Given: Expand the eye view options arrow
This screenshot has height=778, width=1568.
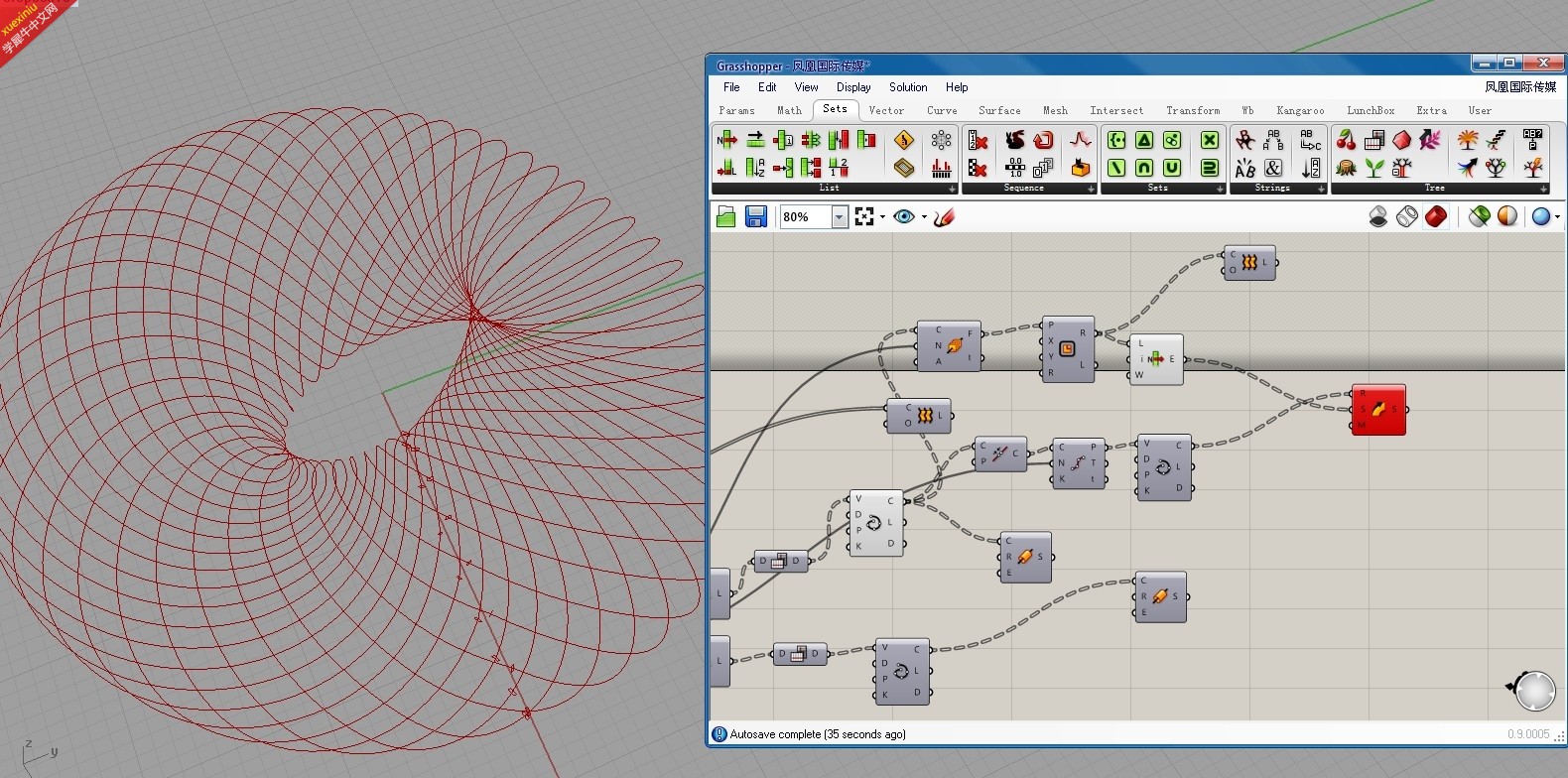Looking at the screenshot, I should click(x=924, y=216).
